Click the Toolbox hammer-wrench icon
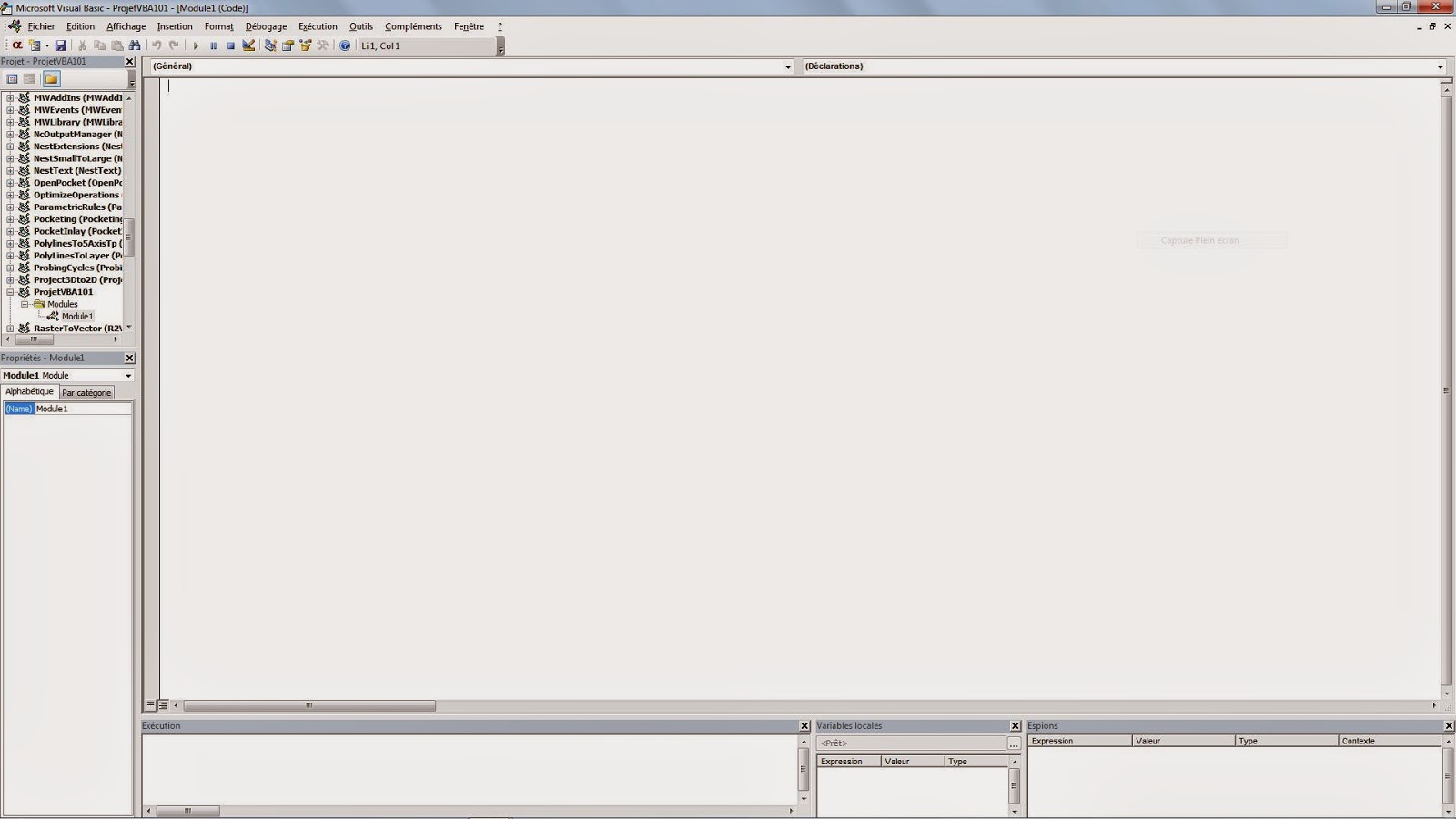The image size is (1456, 819). coord(323,45)
